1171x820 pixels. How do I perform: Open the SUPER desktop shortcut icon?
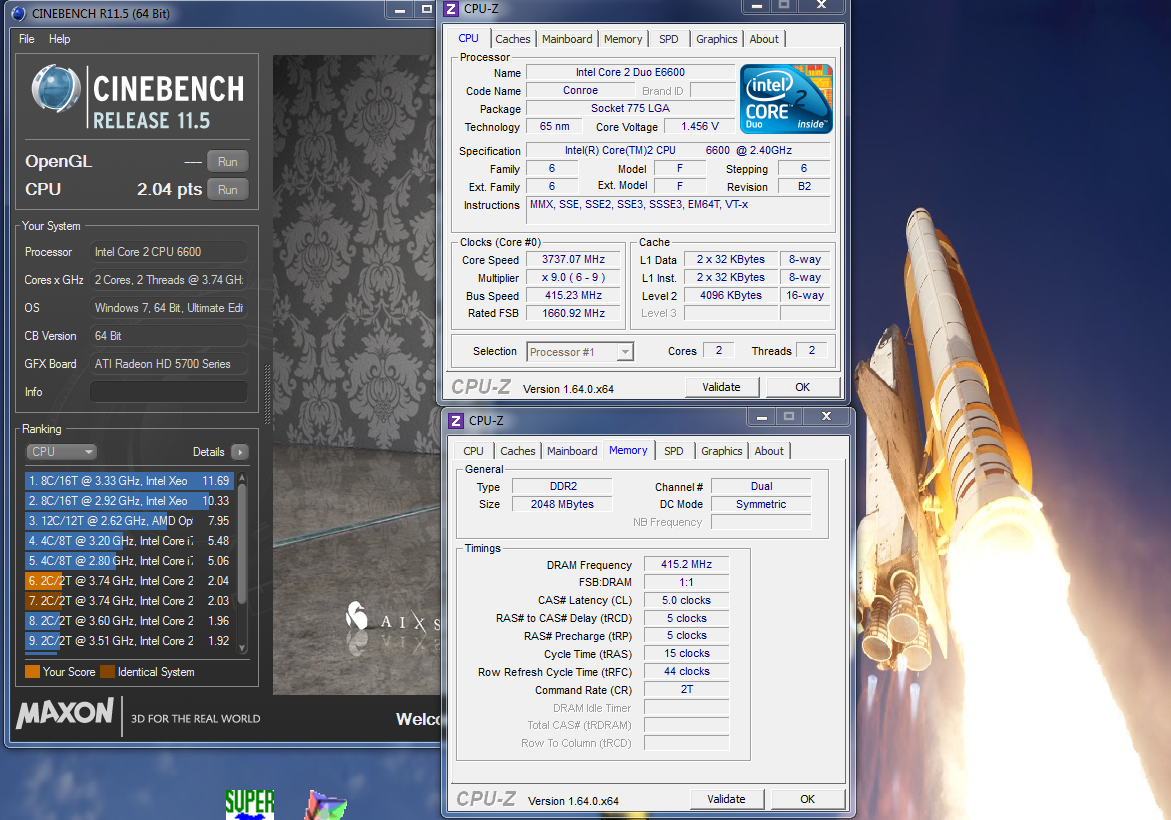(x=249, y=804)
